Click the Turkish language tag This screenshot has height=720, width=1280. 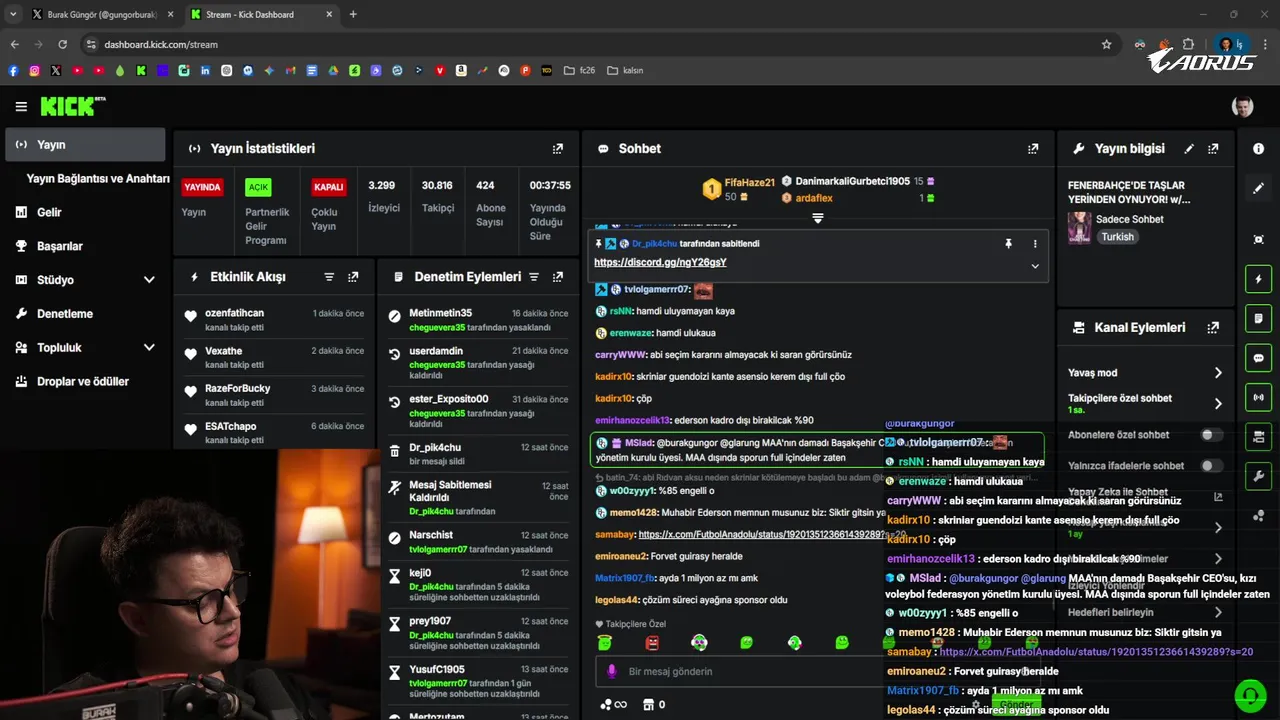[1117, 237]
